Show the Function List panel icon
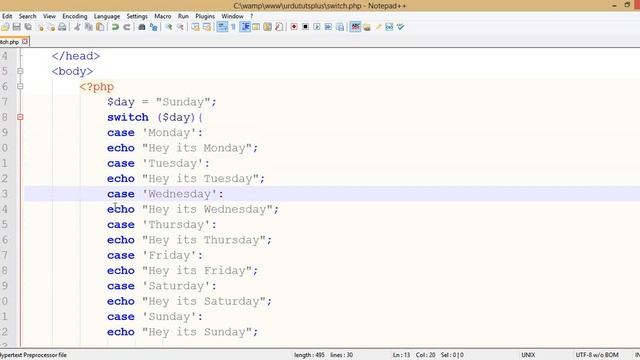This screenshot has height=360, width=640. pyautogui.click(x=279, y=27)
